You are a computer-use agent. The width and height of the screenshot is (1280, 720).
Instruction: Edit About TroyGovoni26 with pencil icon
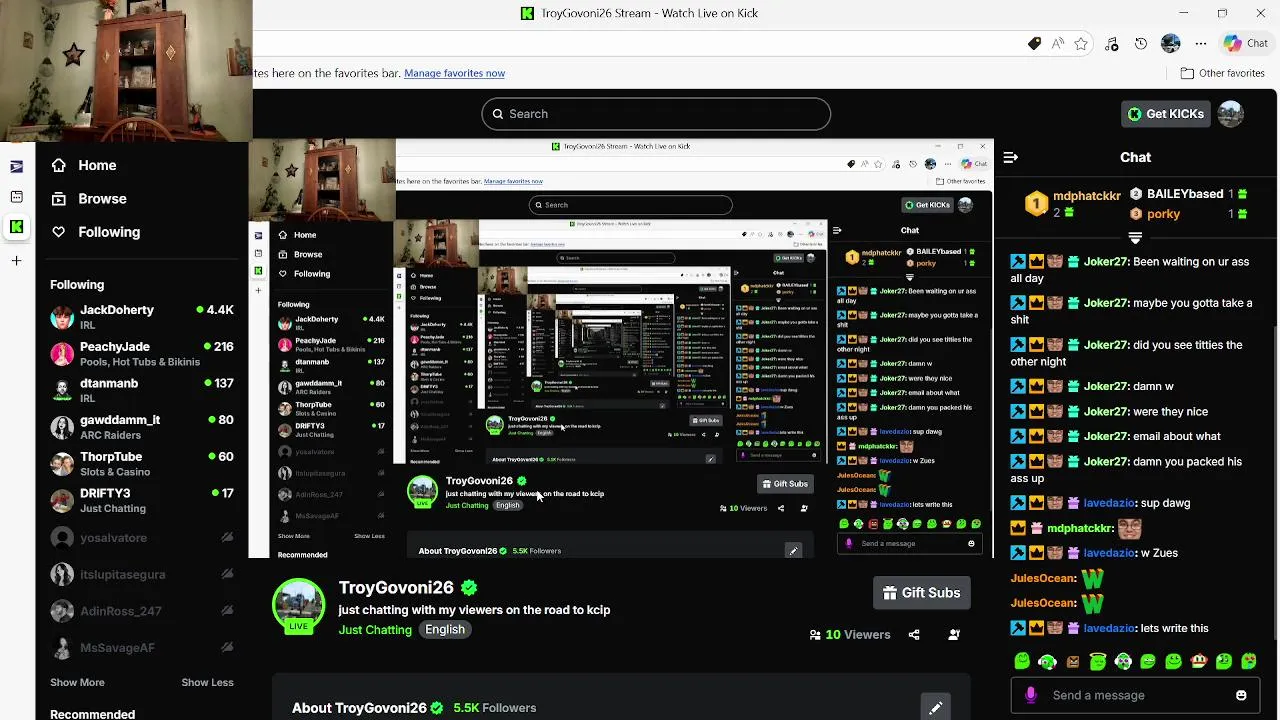pos(935,708)
